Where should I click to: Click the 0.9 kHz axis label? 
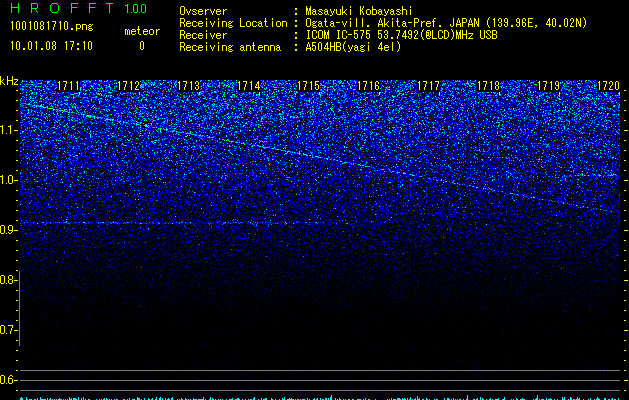tap(8, 230)
